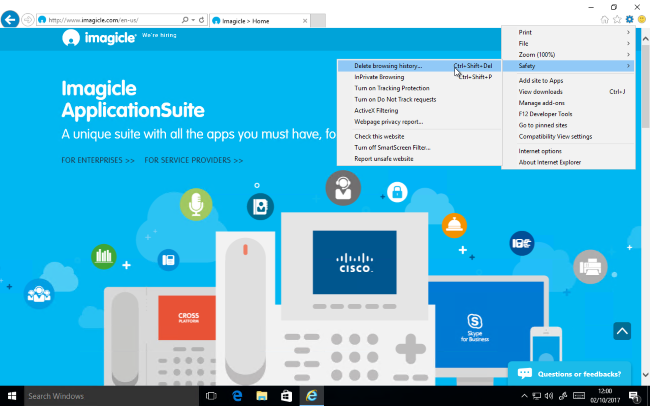
Task: Expand the Print submenu
Action: (x=568, y=32)
